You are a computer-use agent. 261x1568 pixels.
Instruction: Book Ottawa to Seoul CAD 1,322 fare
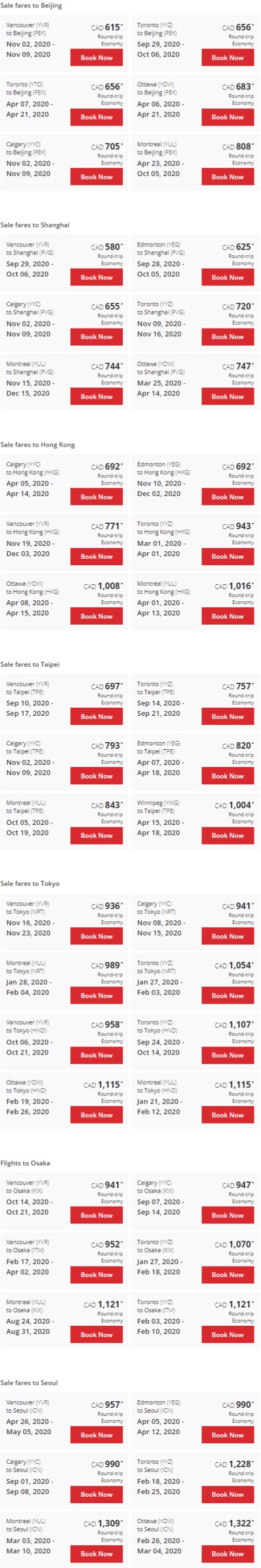[227, 1554]
